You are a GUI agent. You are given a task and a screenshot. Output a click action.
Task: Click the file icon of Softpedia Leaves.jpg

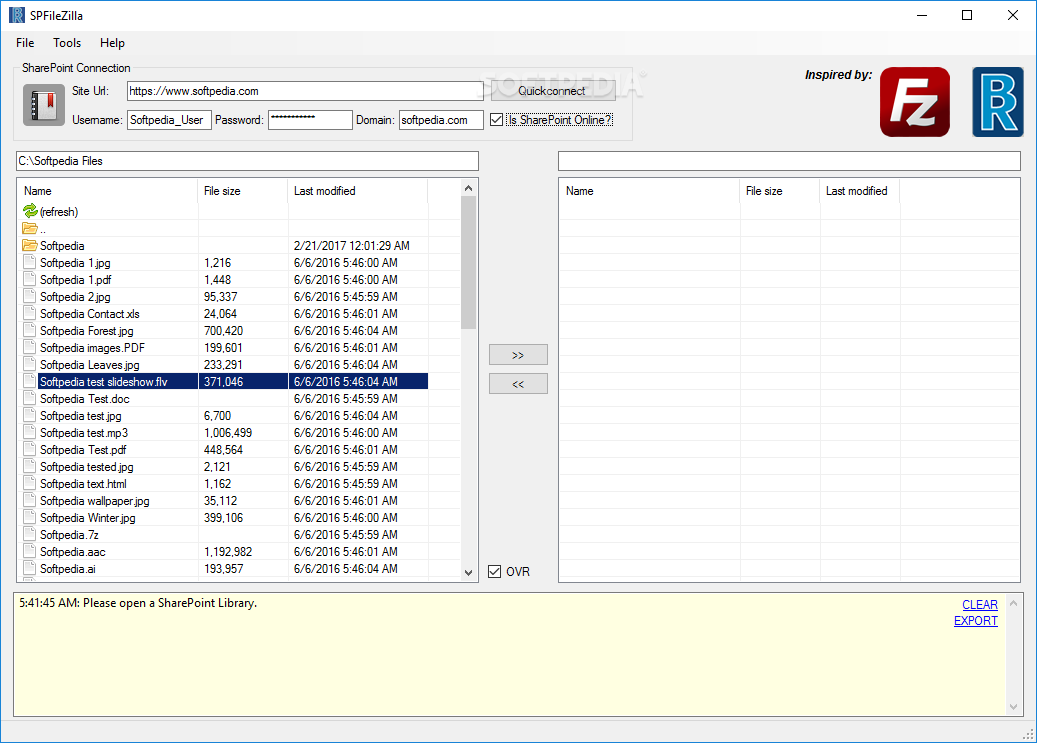point(29,364)
